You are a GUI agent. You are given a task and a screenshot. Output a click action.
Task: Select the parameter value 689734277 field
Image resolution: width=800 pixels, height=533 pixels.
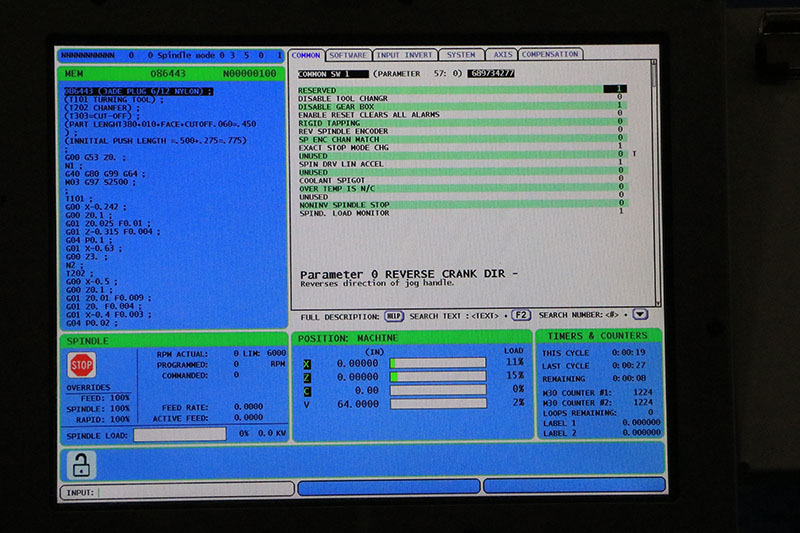tap(493, 74)
